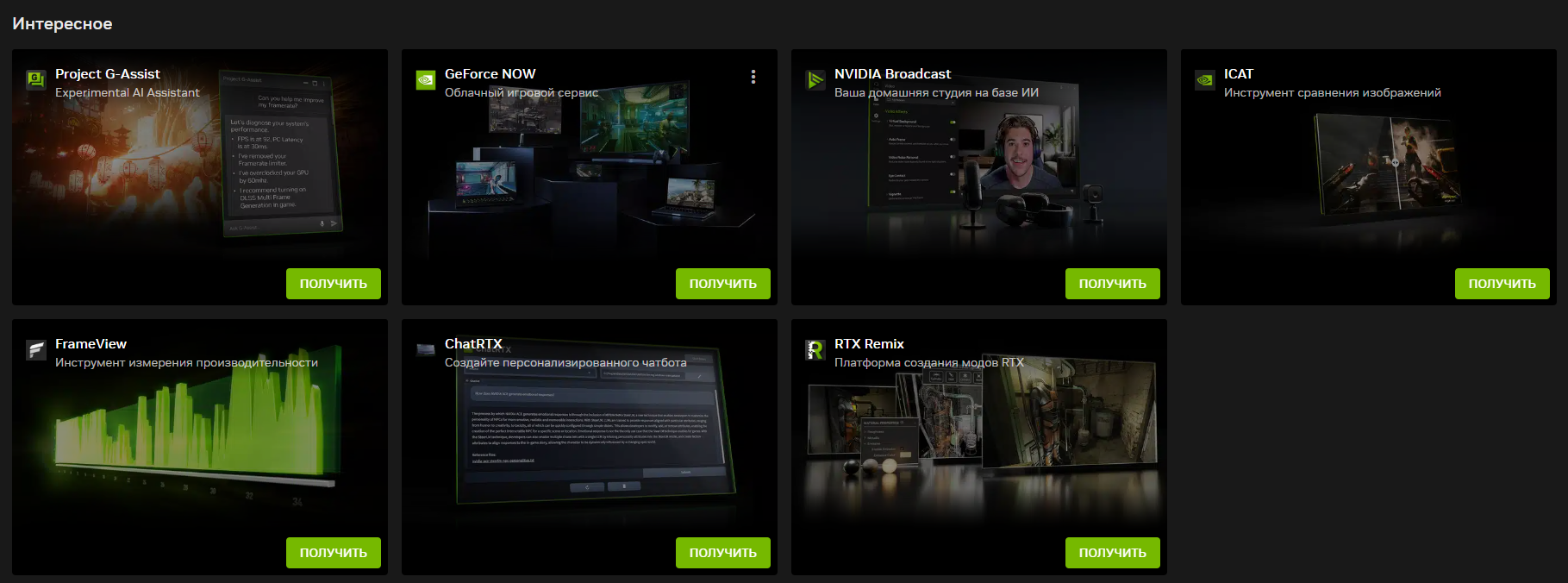Click the Project G-Assist app icon
Screen dimensions: 1568x583
pyautogui.click(x=36, y=80)
